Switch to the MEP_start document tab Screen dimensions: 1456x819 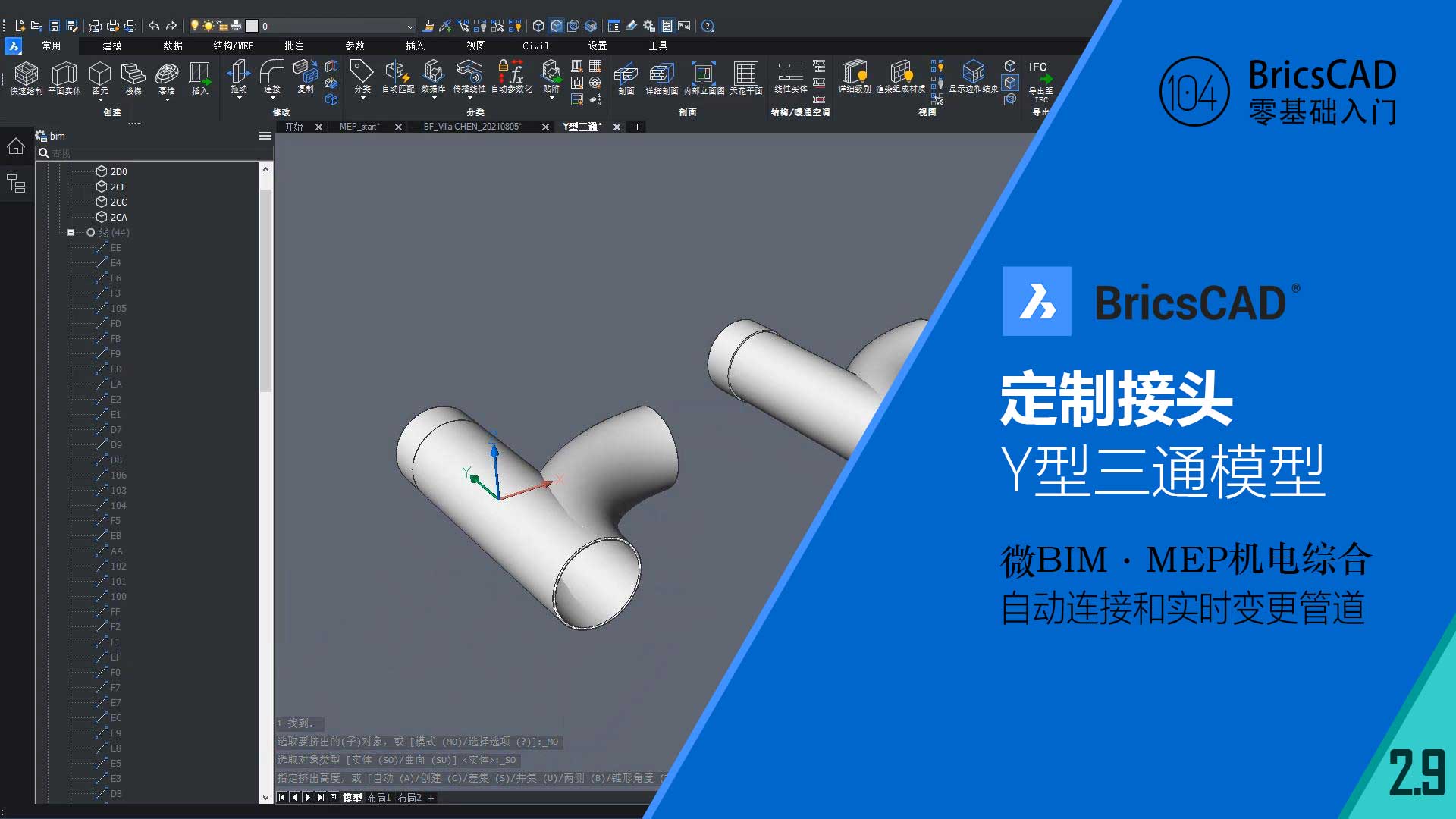click(359, 127)
